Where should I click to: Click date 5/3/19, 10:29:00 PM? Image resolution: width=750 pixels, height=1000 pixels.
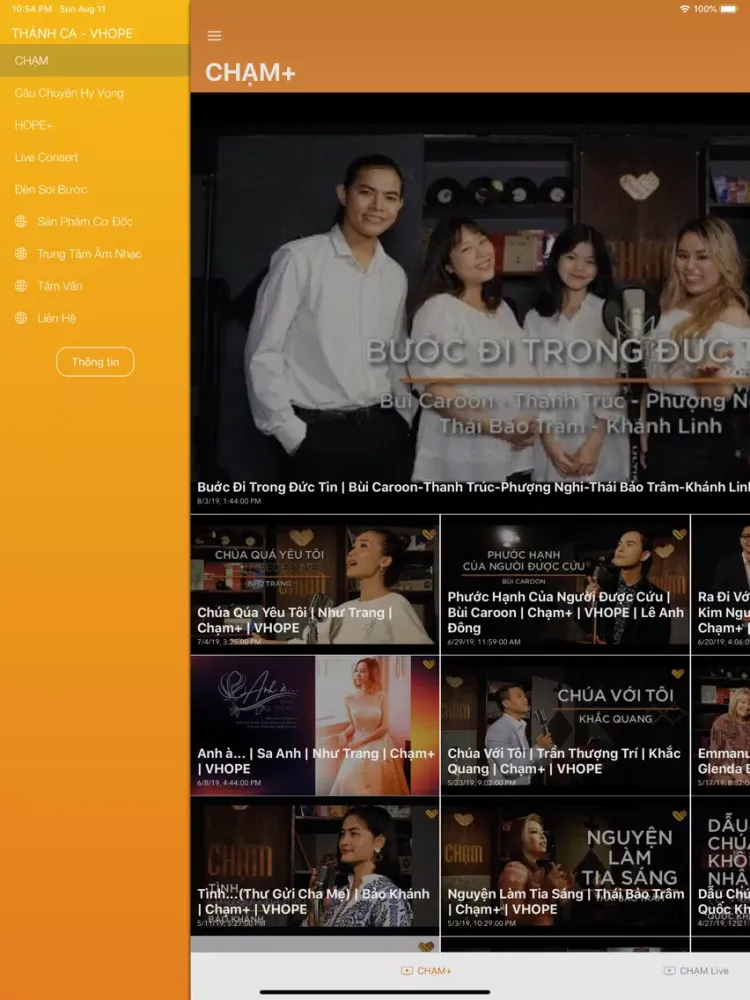482,923
